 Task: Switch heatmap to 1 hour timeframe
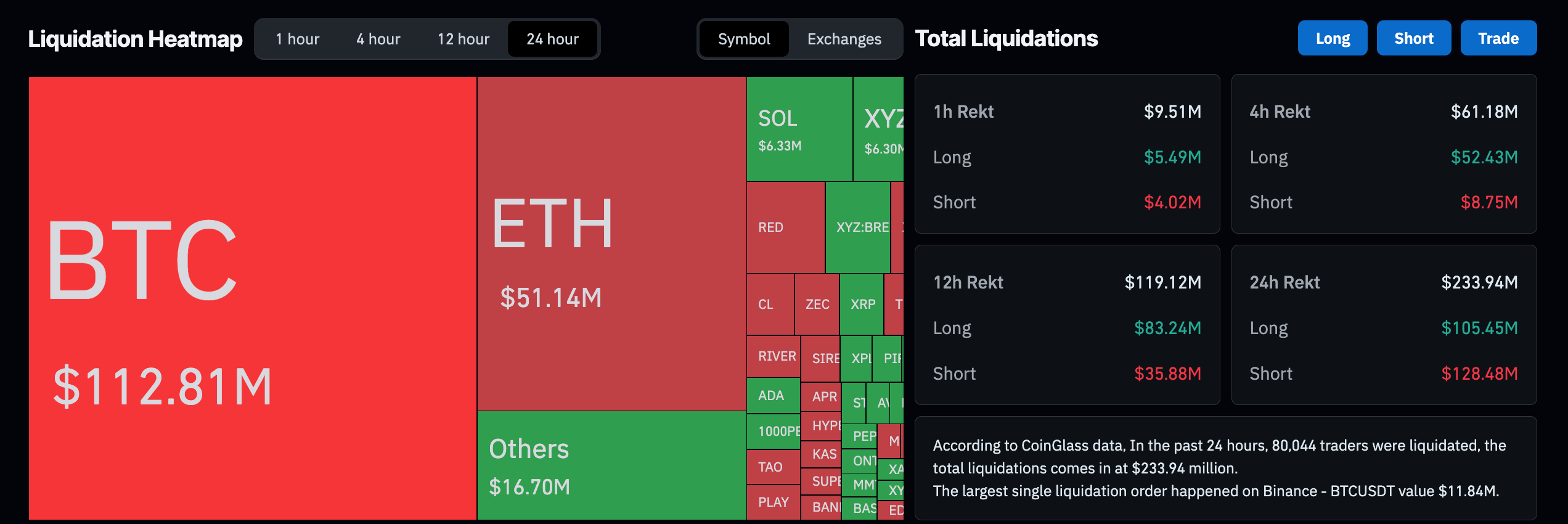pos(297,39)
